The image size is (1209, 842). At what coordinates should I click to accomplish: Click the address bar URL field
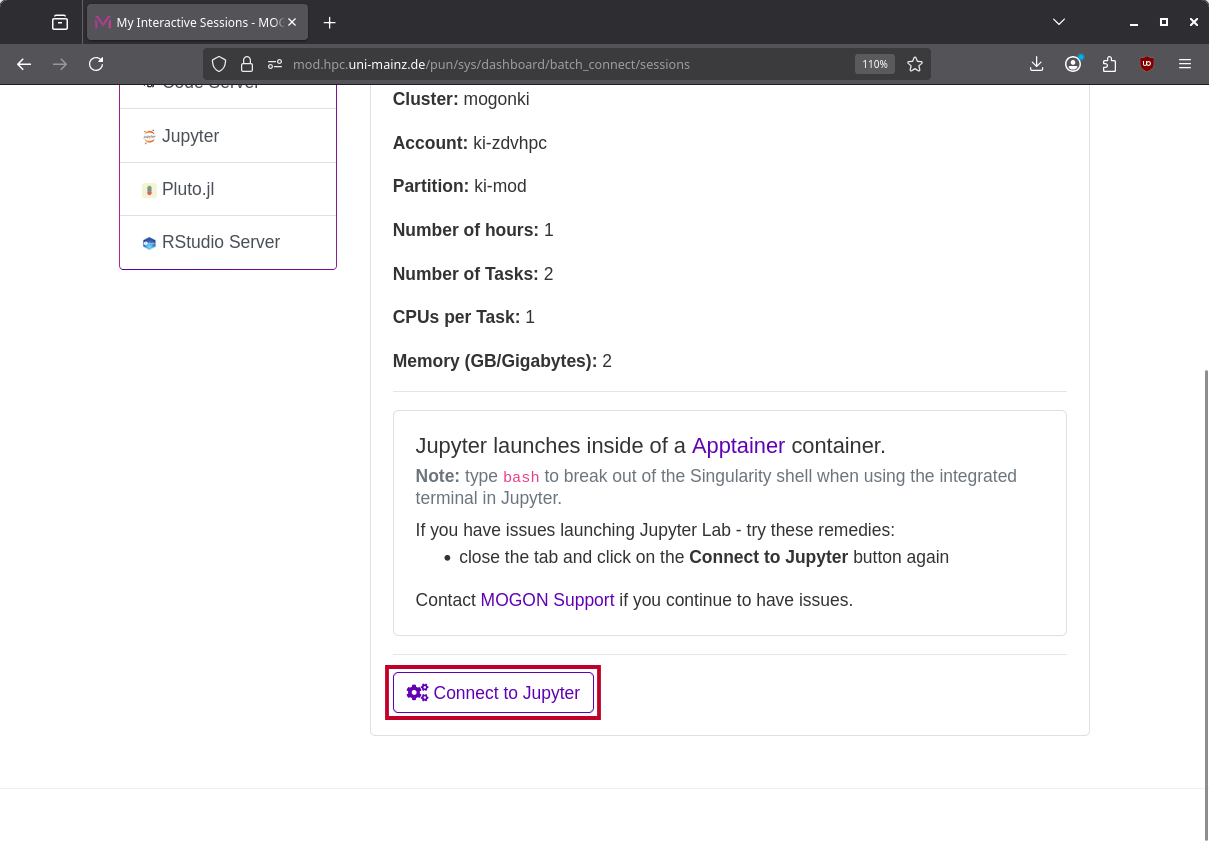(x=567, y=64)
